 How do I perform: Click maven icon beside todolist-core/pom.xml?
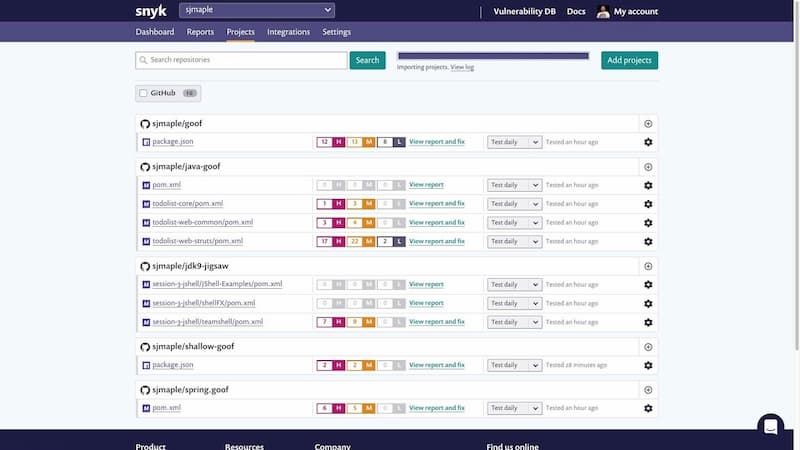[x=146, y=204]
